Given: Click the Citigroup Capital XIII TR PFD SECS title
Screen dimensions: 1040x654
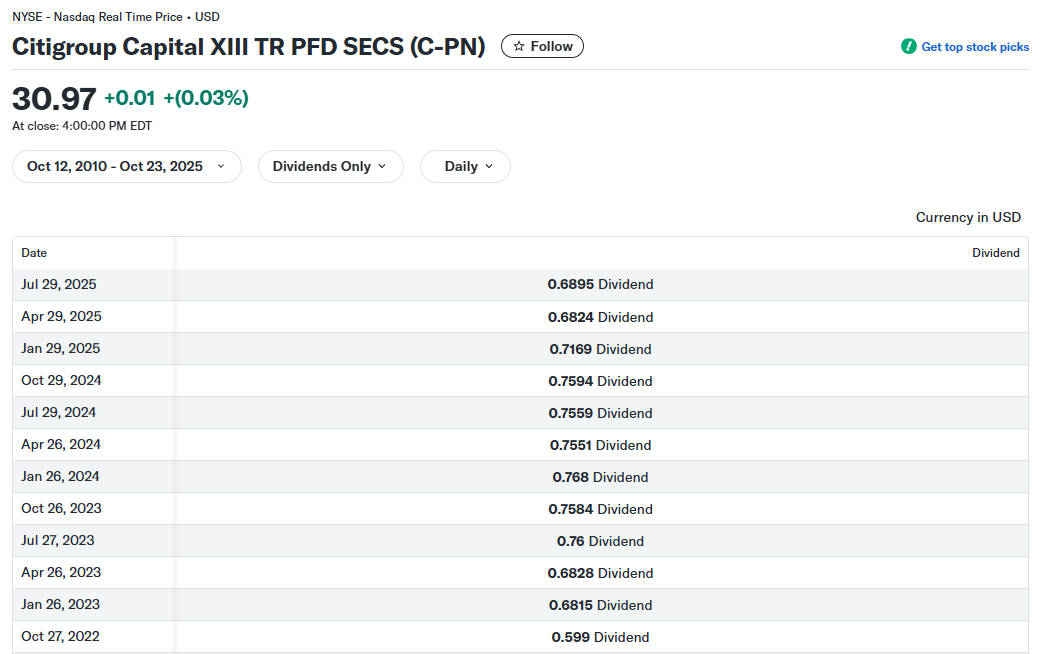Looking at the screenshot, I should [x=248, y=47].
